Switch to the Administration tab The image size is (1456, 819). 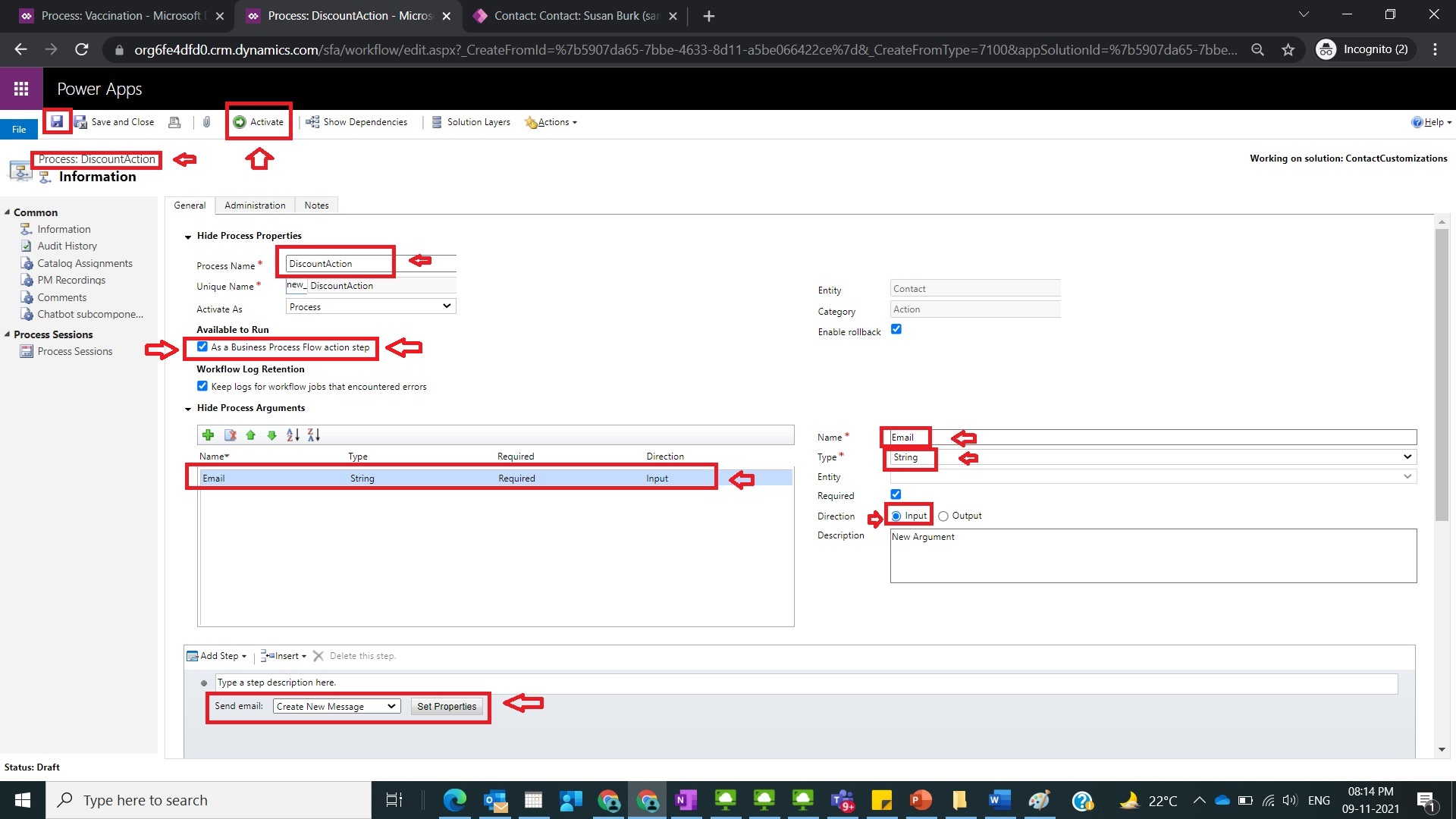point(255,205)
